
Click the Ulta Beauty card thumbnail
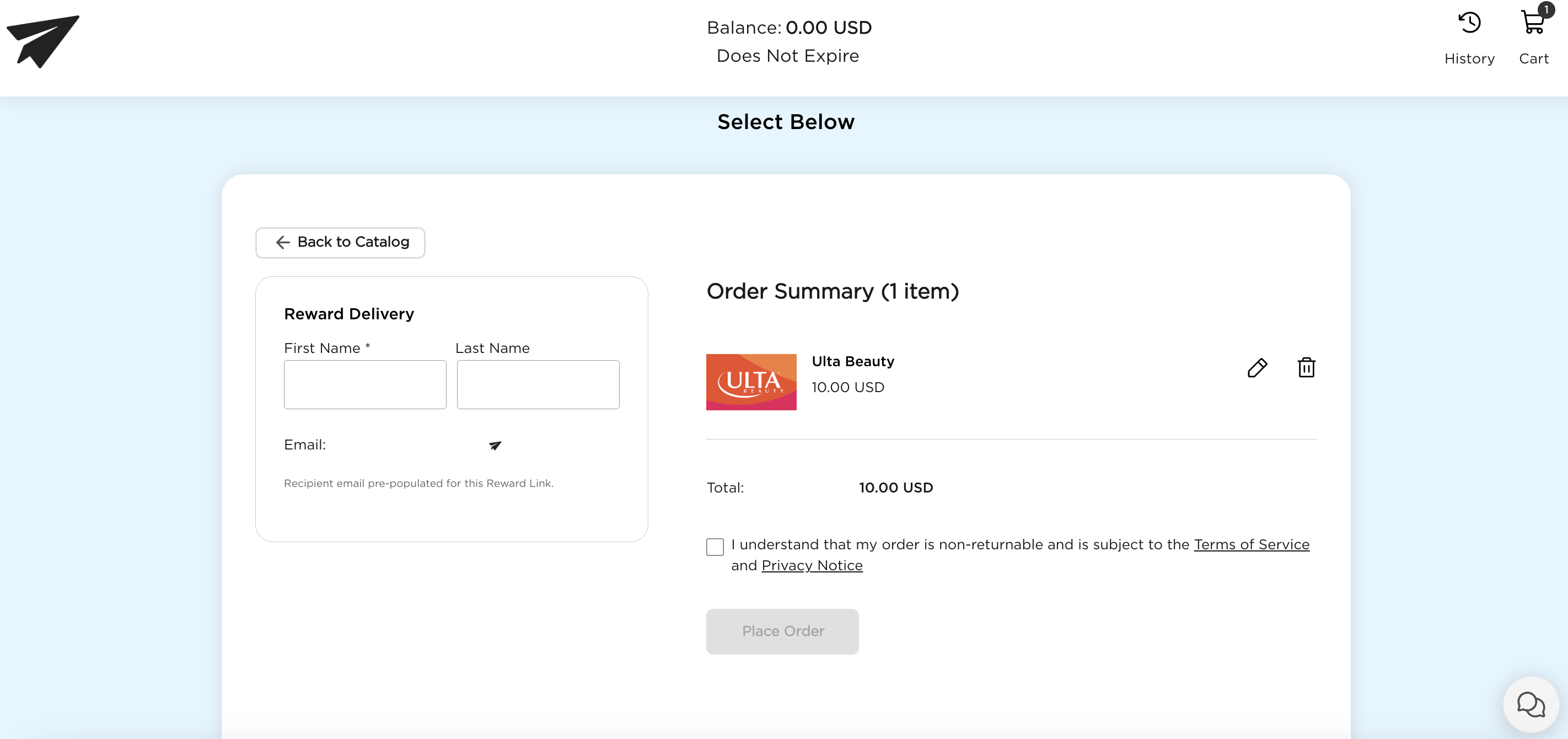(751, 382)
